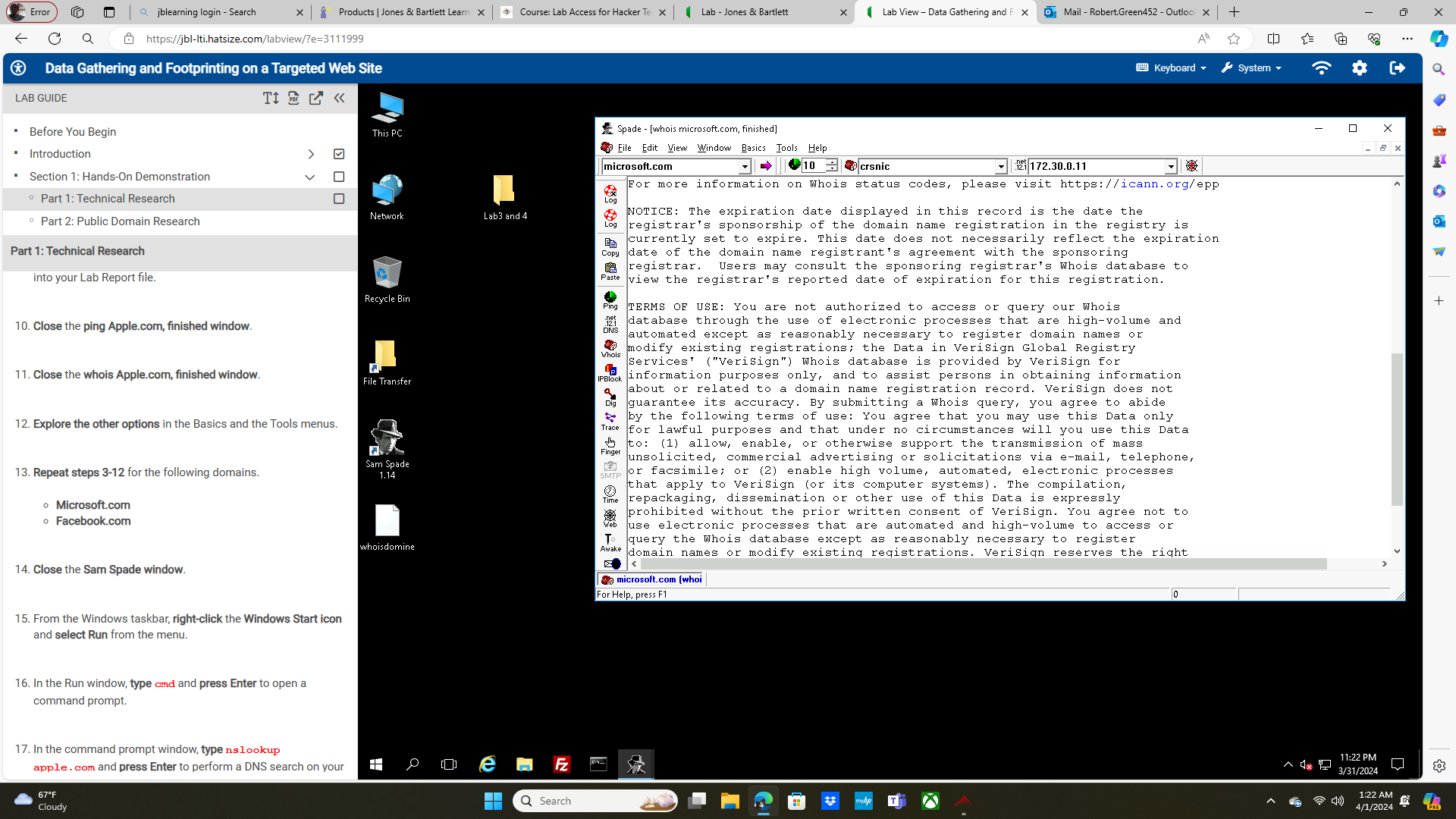Select the IPBlock tool
Image resolution: width=1456 pixels, height=819 pixels.
click(610, 372)
